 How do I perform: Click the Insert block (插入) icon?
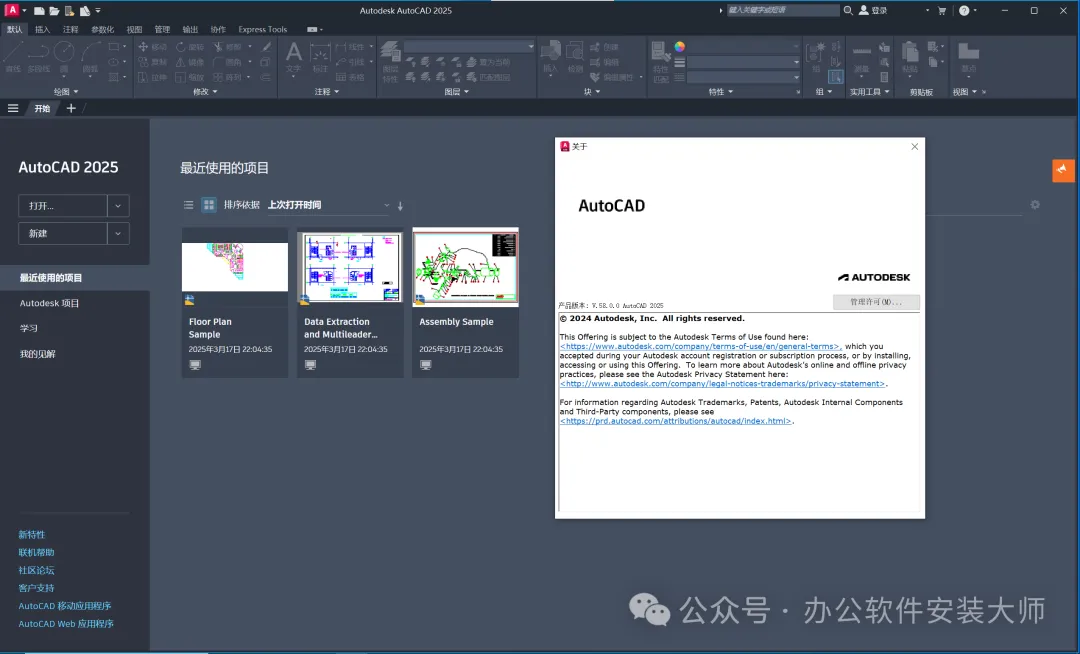click(550, 56)
